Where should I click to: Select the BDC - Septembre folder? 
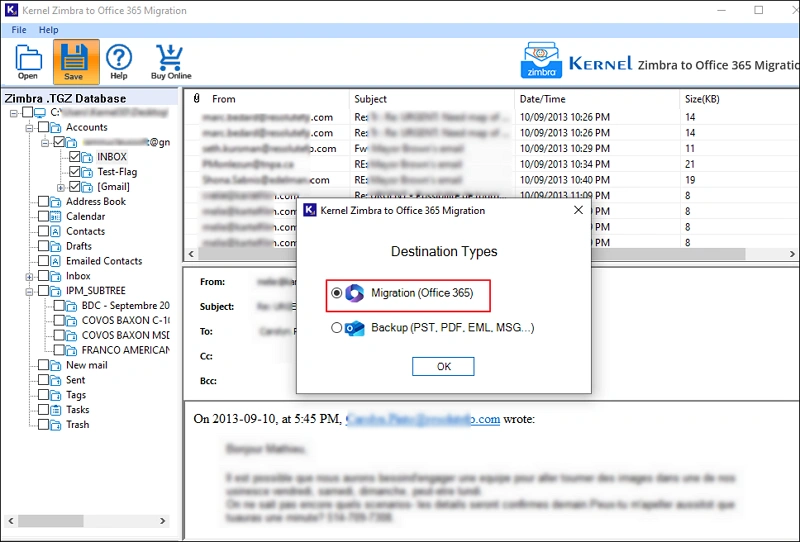tap(126, 305)
